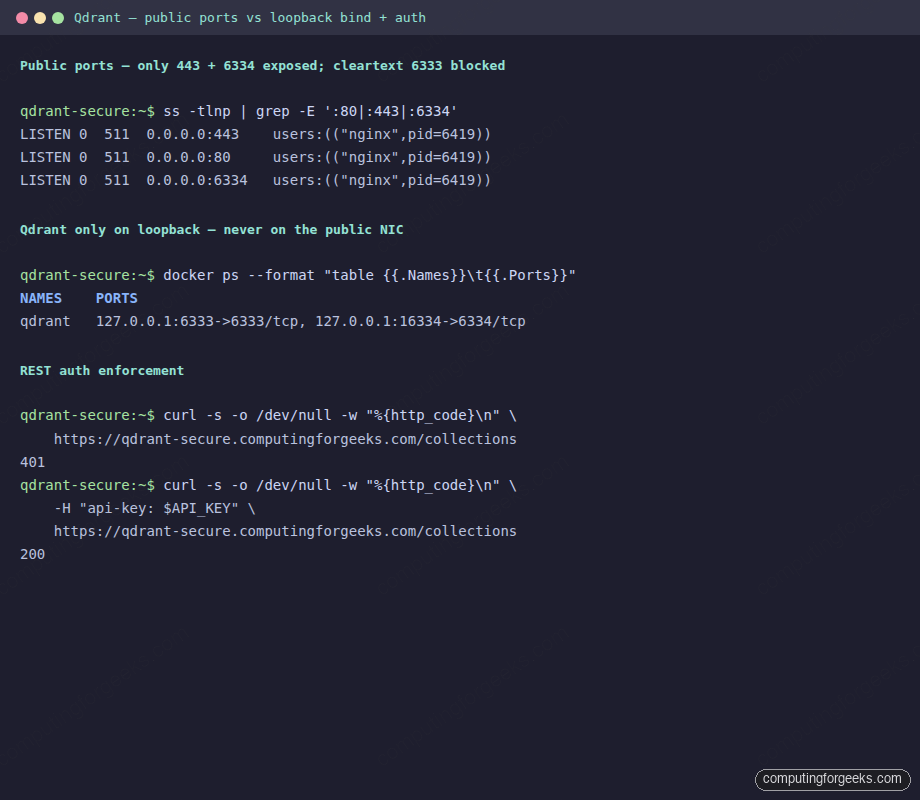The height and width of the screenshot is (800, 920).
Task: Click the red close window dot
Action: click(x=22, y=18)
